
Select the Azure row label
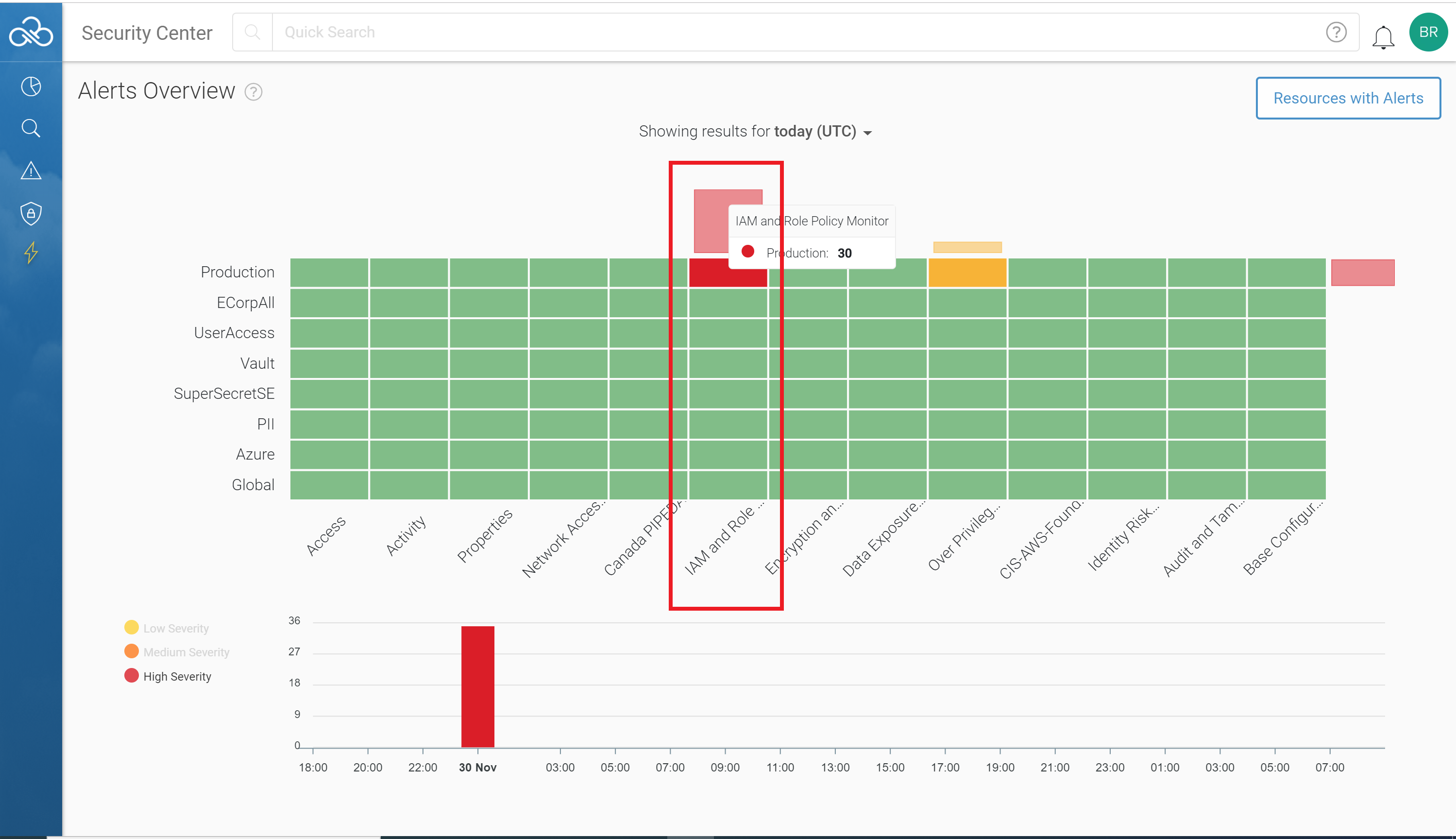click(x=255, y=454)
